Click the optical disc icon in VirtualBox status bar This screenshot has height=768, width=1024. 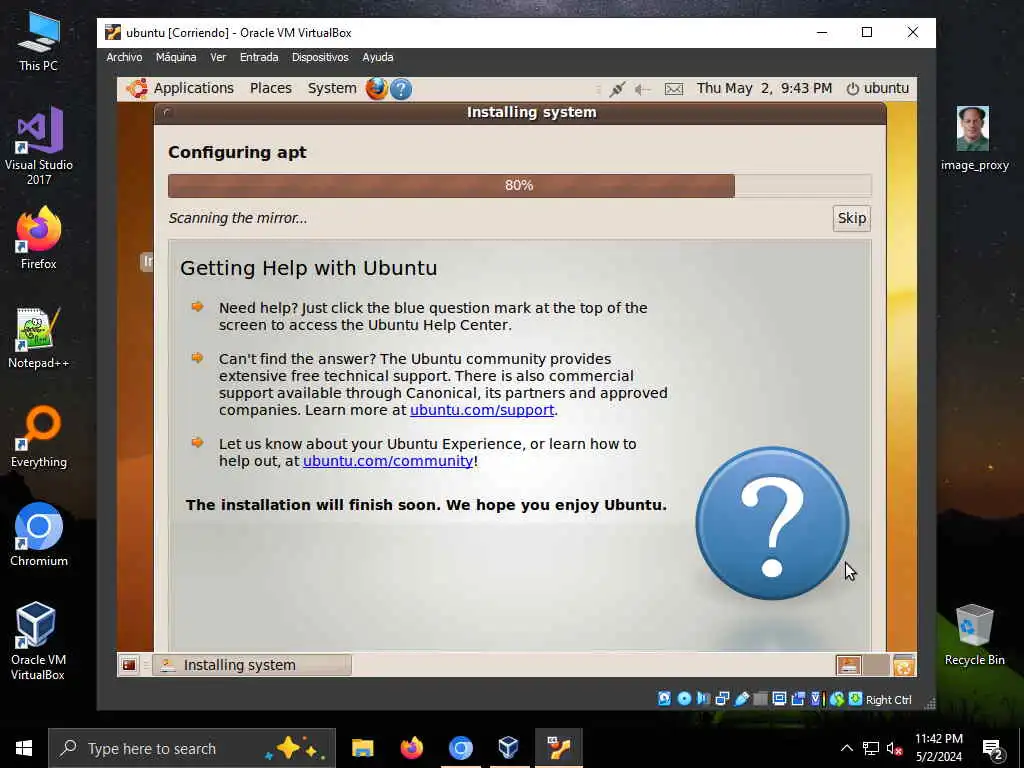tap(684, 699)
